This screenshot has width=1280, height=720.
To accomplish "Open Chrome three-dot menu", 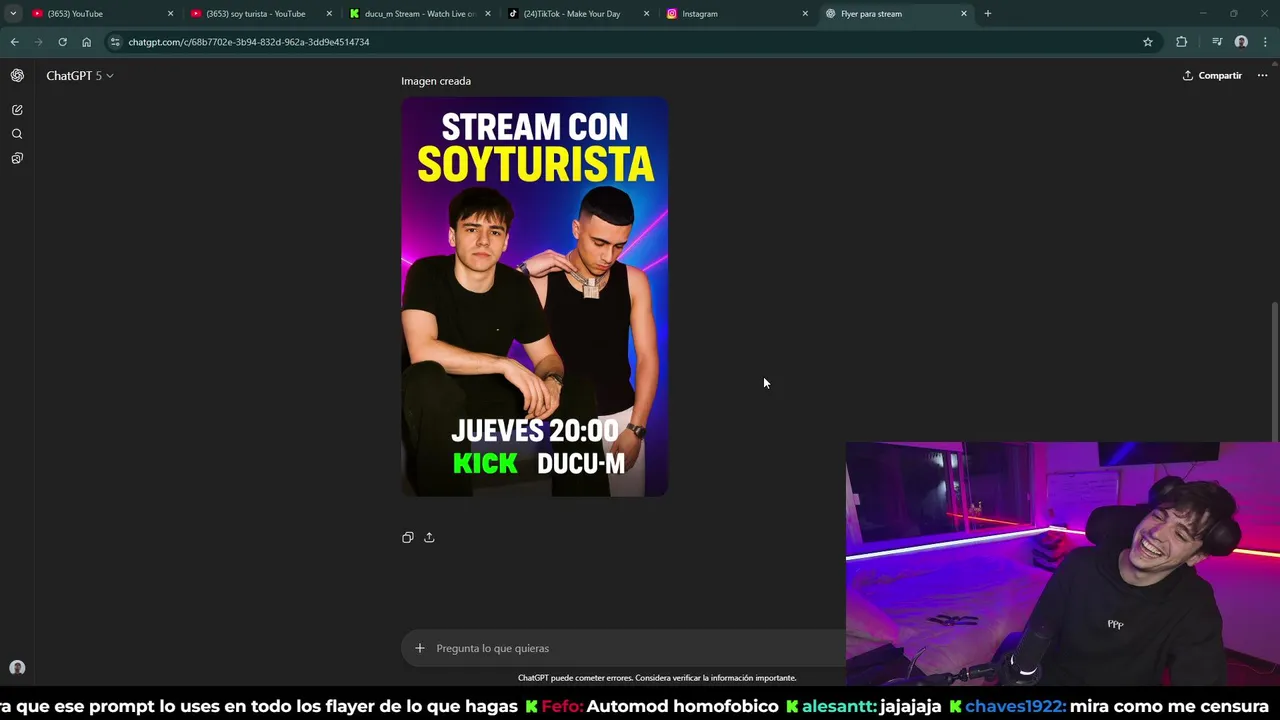I will pyautogui.click(x=1265, y=42).
